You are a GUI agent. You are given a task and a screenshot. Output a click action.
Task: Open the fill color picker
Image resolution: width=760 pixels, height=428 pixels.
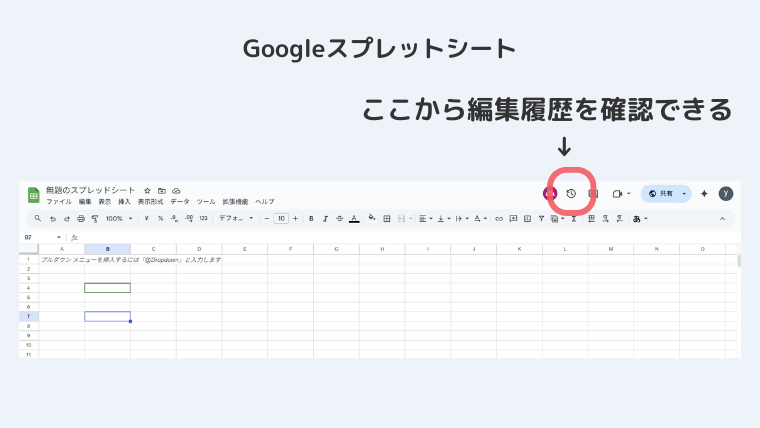coord(372,219)
